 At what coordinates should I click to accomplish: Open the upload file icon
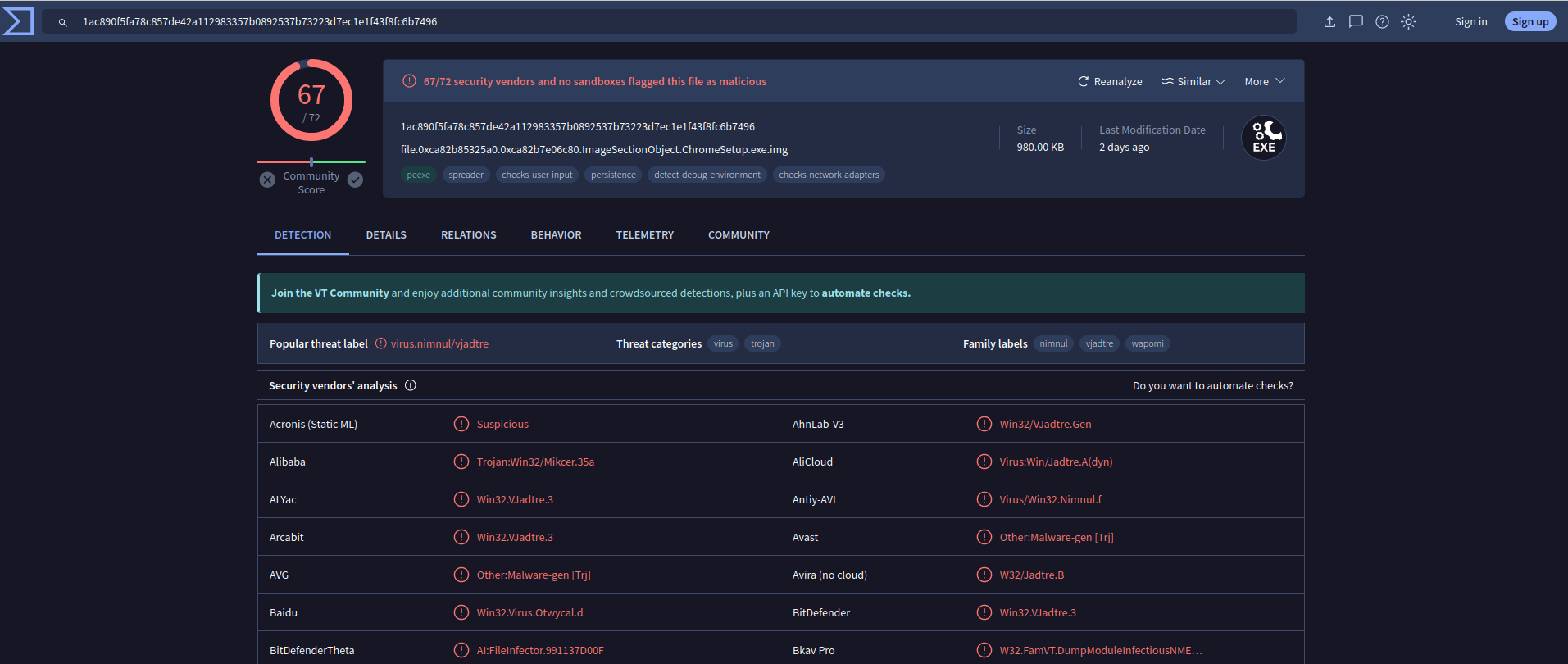[1329, 22]
